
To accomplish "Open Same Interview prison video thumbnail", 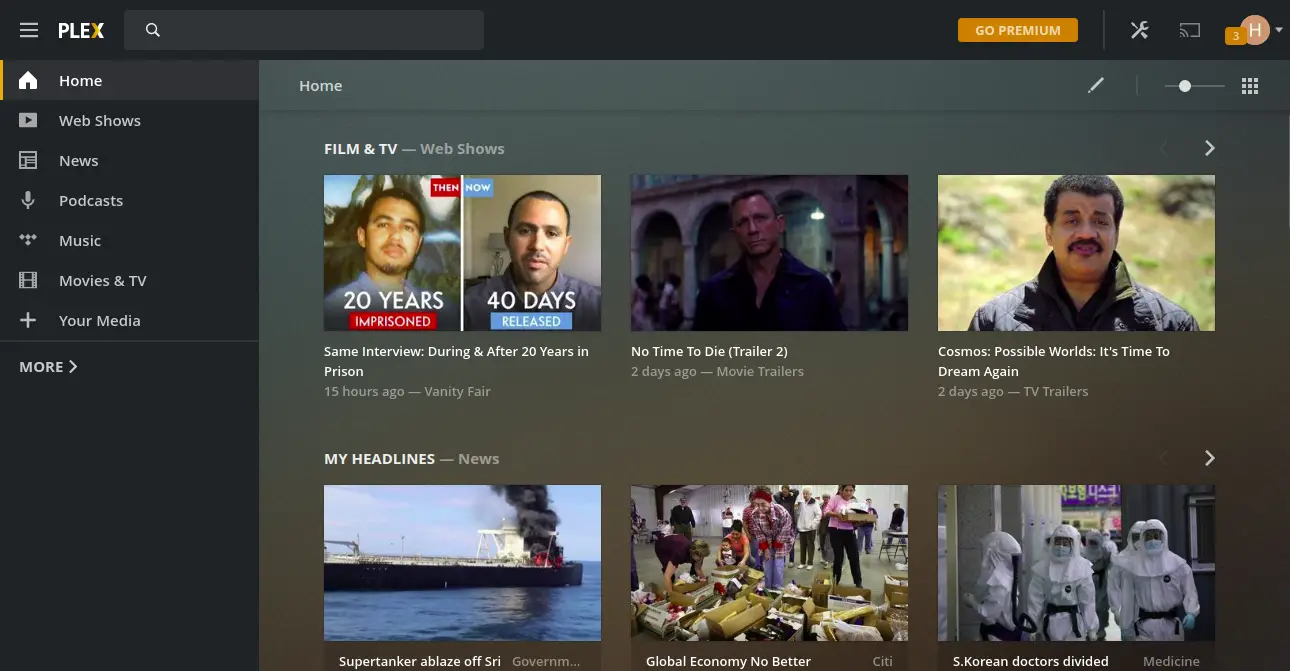I will tap(462, 253).
